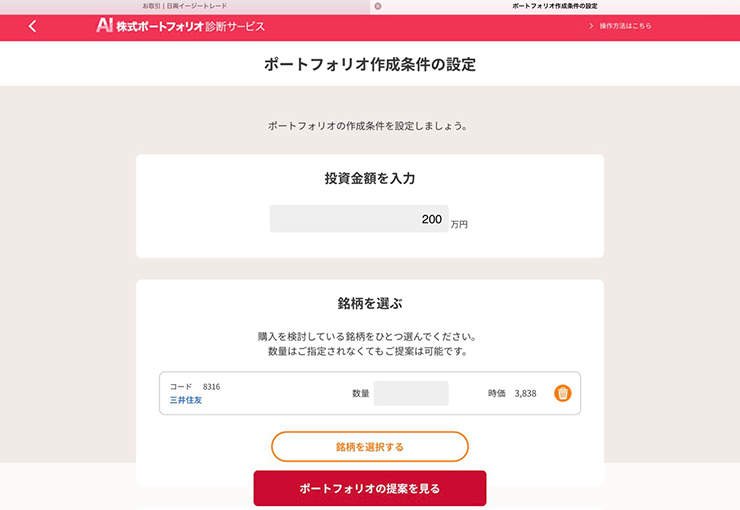Go back using the header arrow

32,26
